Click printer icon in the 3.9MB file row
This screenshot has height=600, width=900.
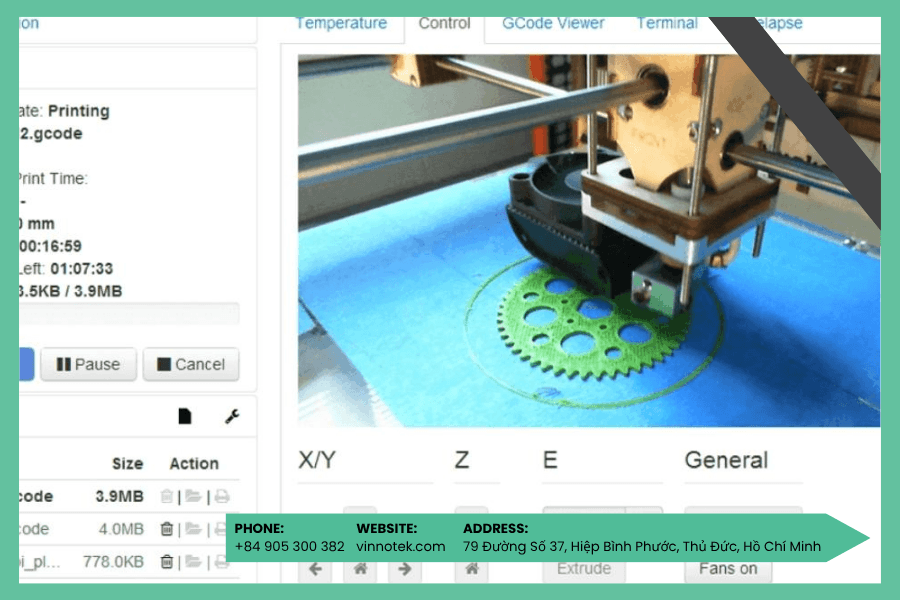click(222, 496)
